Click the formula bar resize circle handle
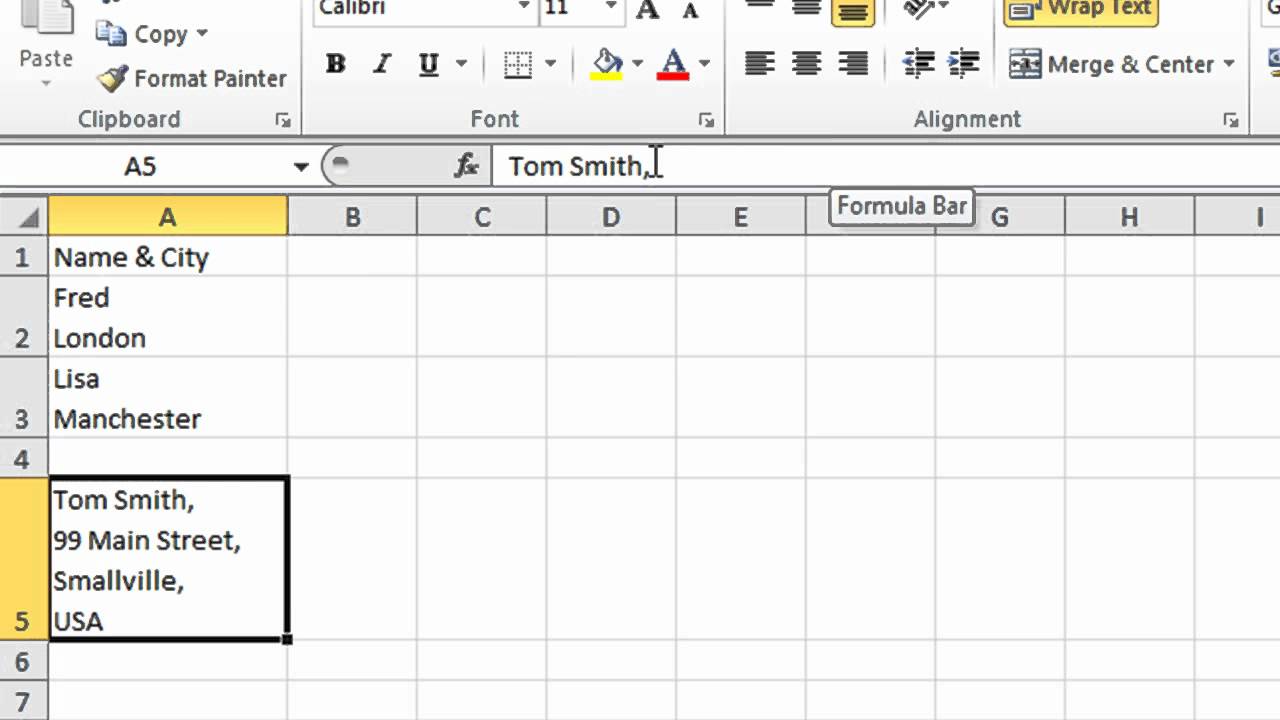The width and height of the screenshot is (1280, 720). coord(340,163)
